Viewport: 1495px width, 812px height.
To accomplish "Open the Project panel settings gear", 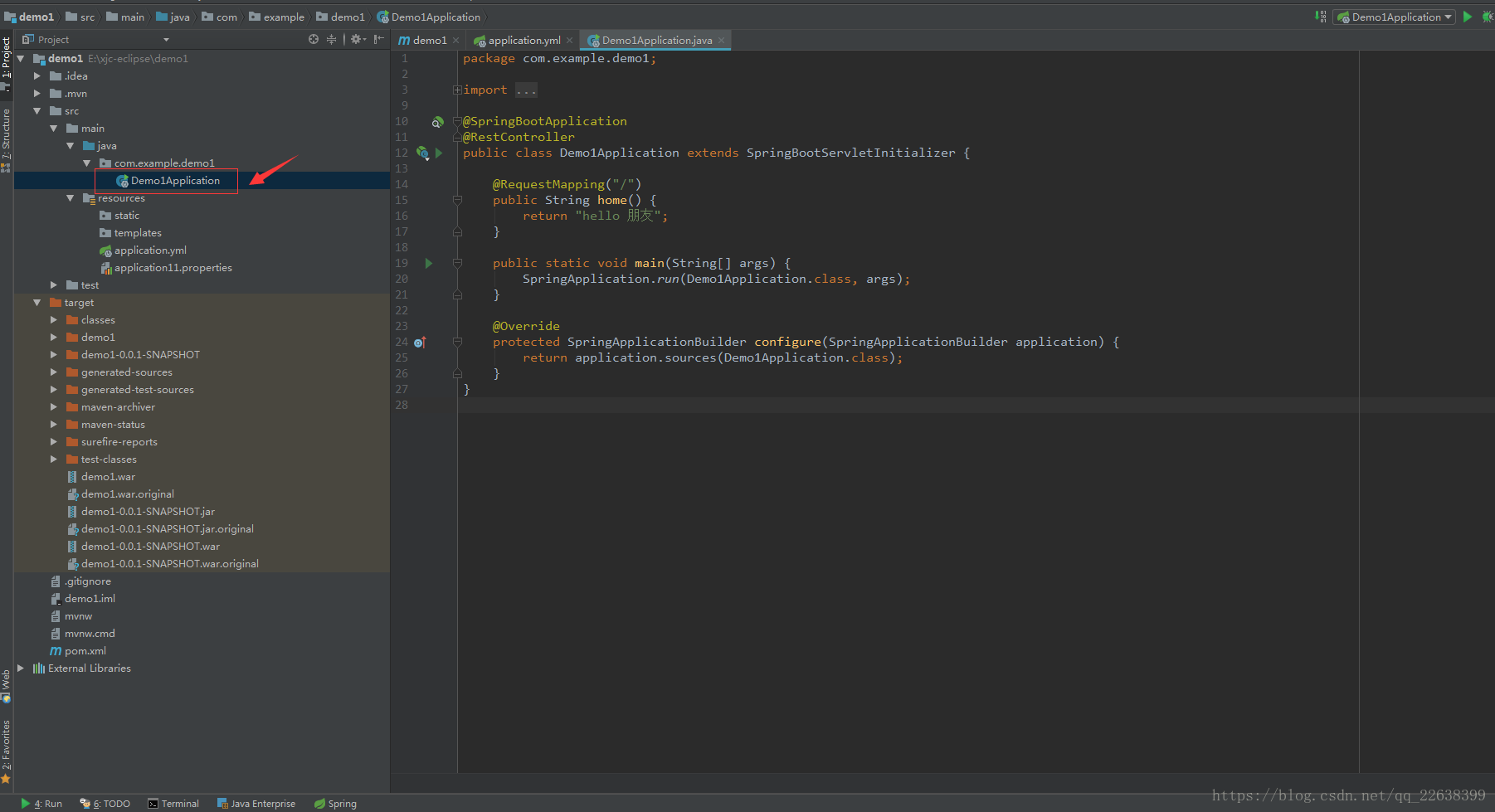I will point(358,39).
